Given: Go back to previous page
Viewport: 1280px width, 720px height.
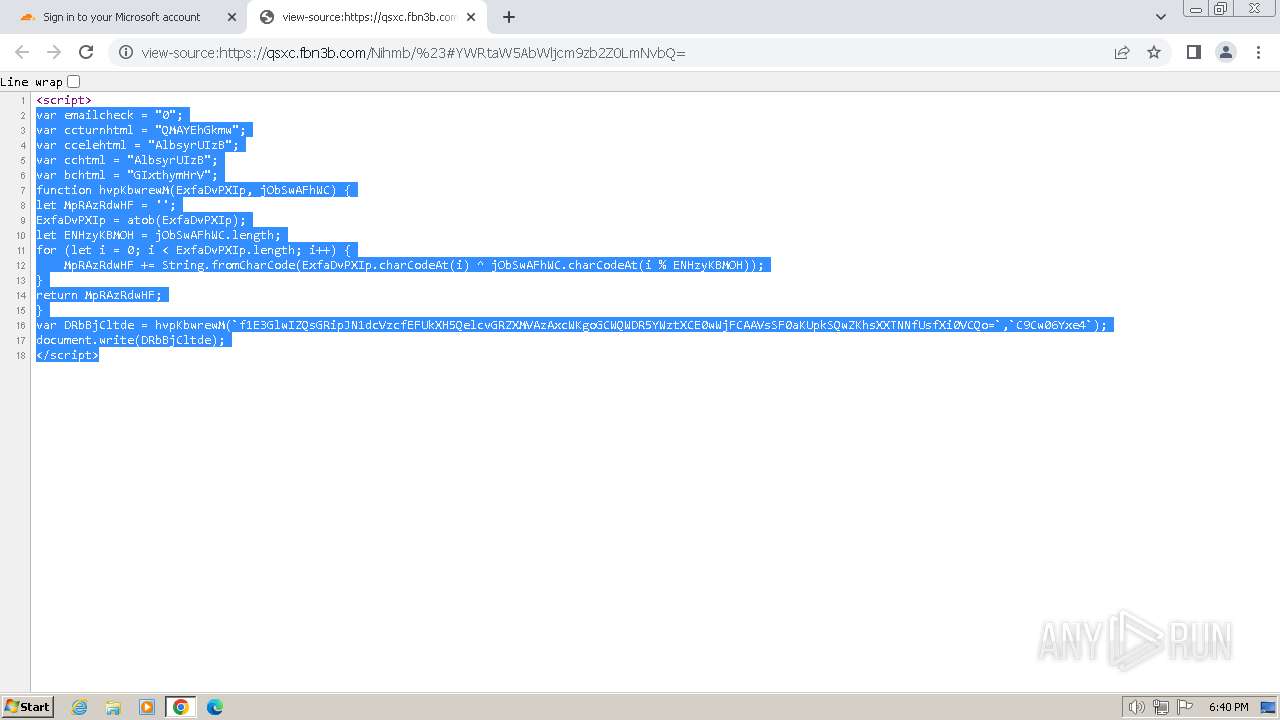Looking at the screenshot, I should [22, 52].
